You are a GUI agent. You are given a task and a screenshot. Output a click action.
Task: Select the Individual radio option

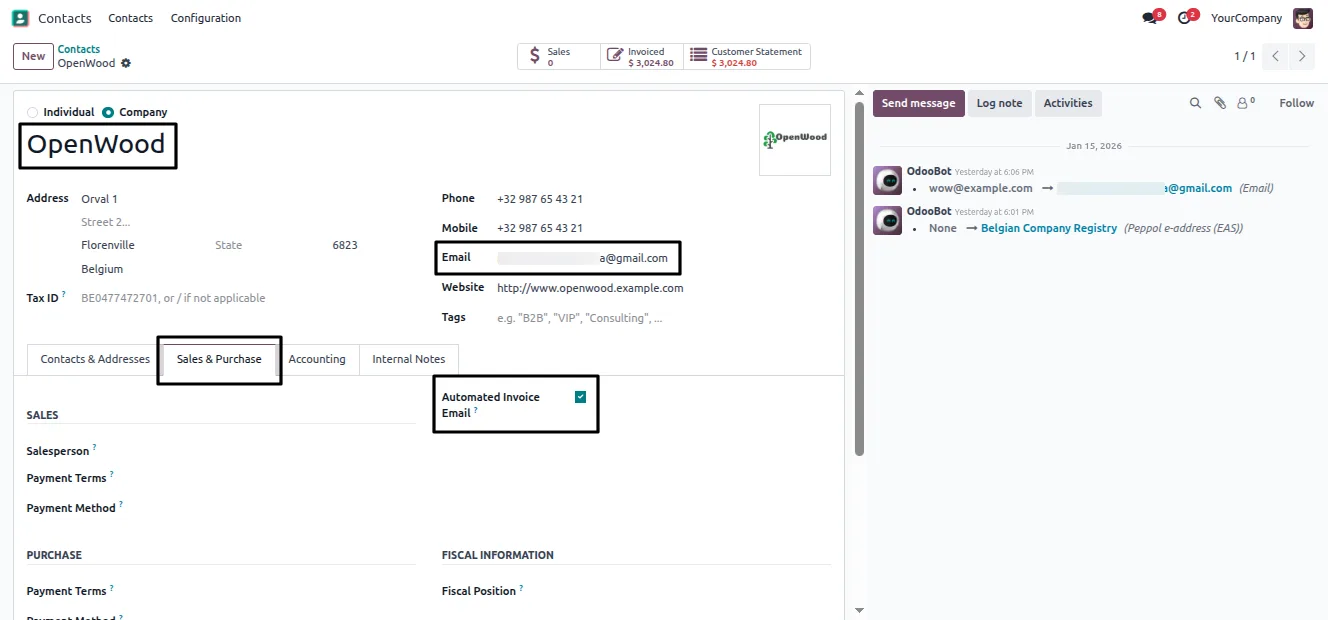[x=33, y=112]
